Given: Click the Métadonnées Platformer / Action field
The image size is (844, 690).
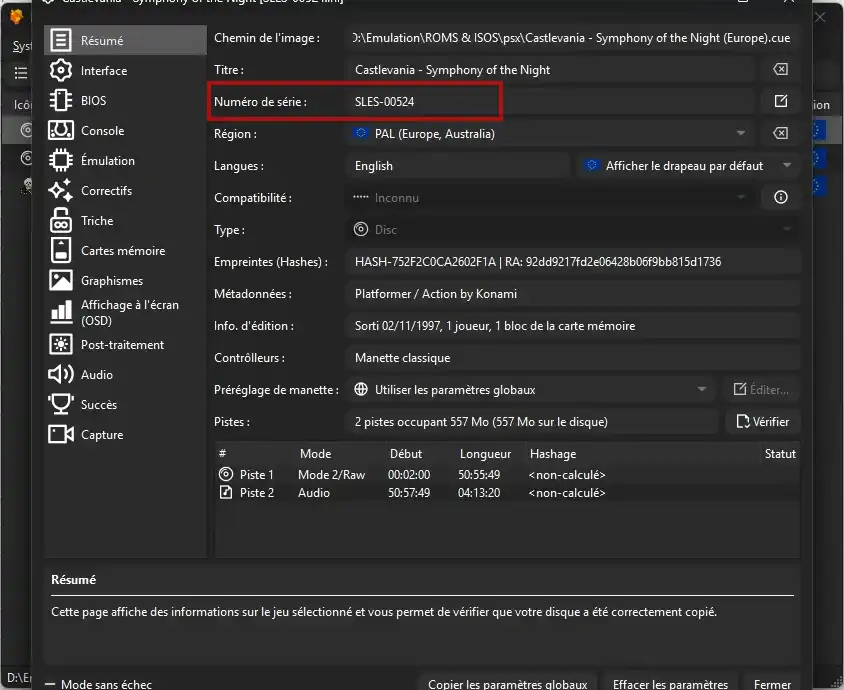Looking at the screenshot, I should click(x=573, y=293).
